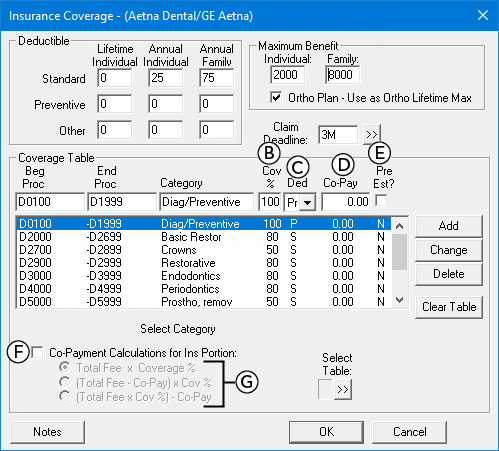Viewport: 499px width, 451px height.
Task: Toggle Ortho Plan lifetime max checkbox
Action: [x=276, y=97]
